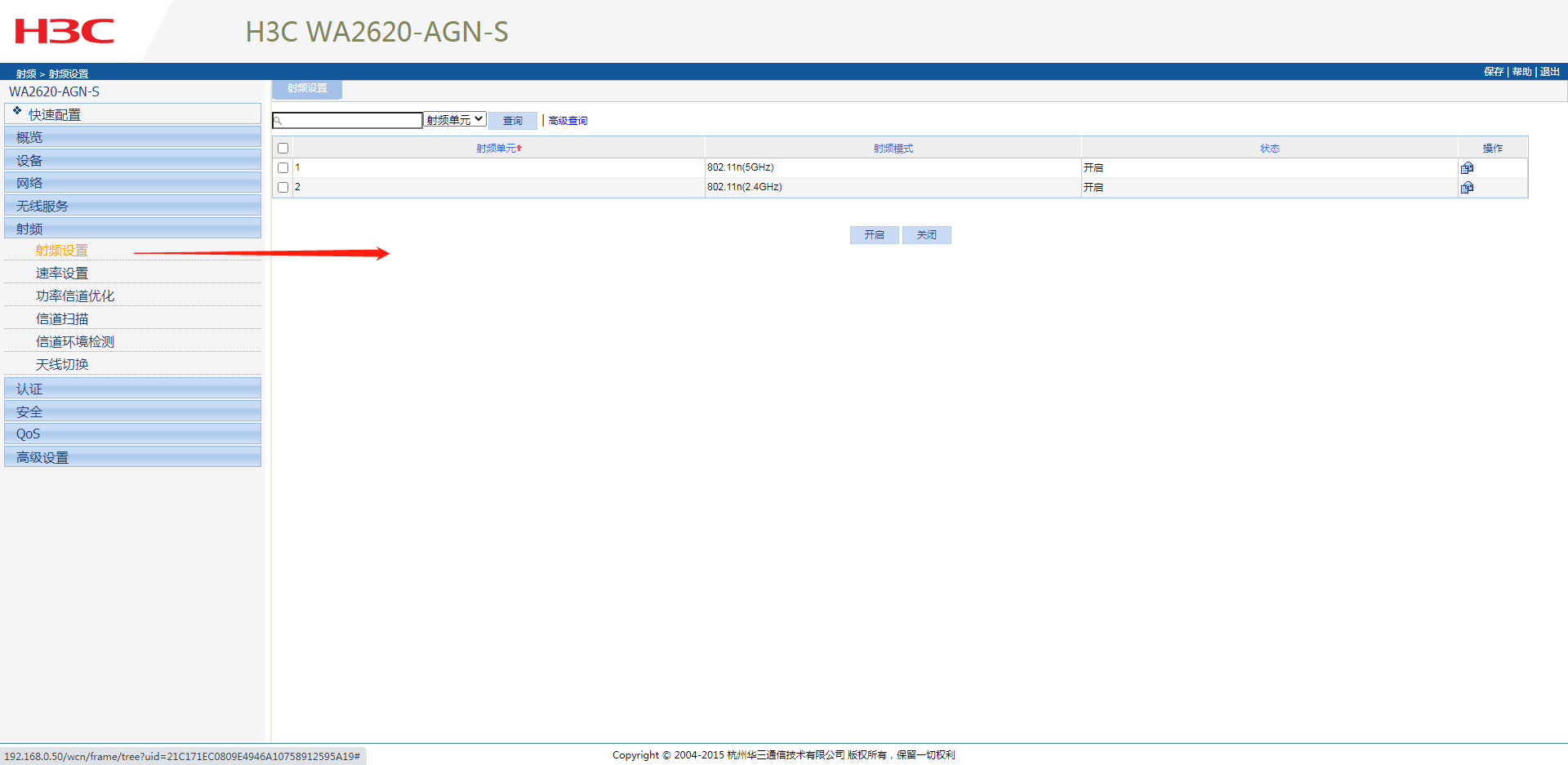Expand the 网络 menu section
The image size is (1568, 765).
pyautogui.click(x=132, y=183)
